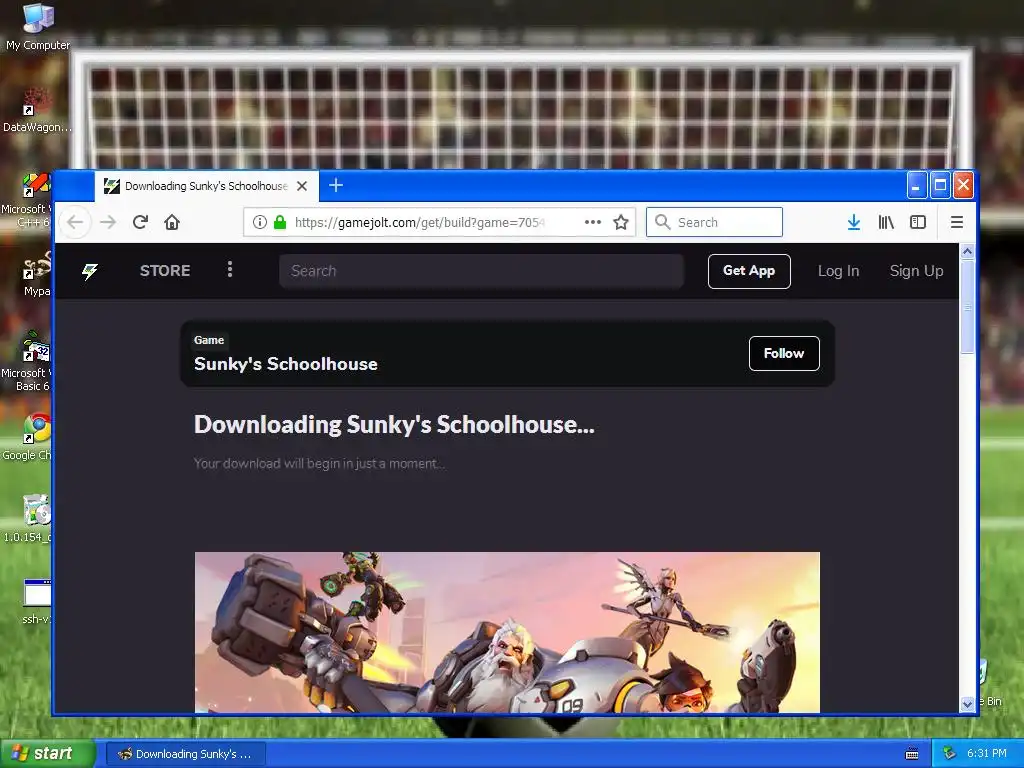Click on-screen keyboard tray icon

point(912,754)
